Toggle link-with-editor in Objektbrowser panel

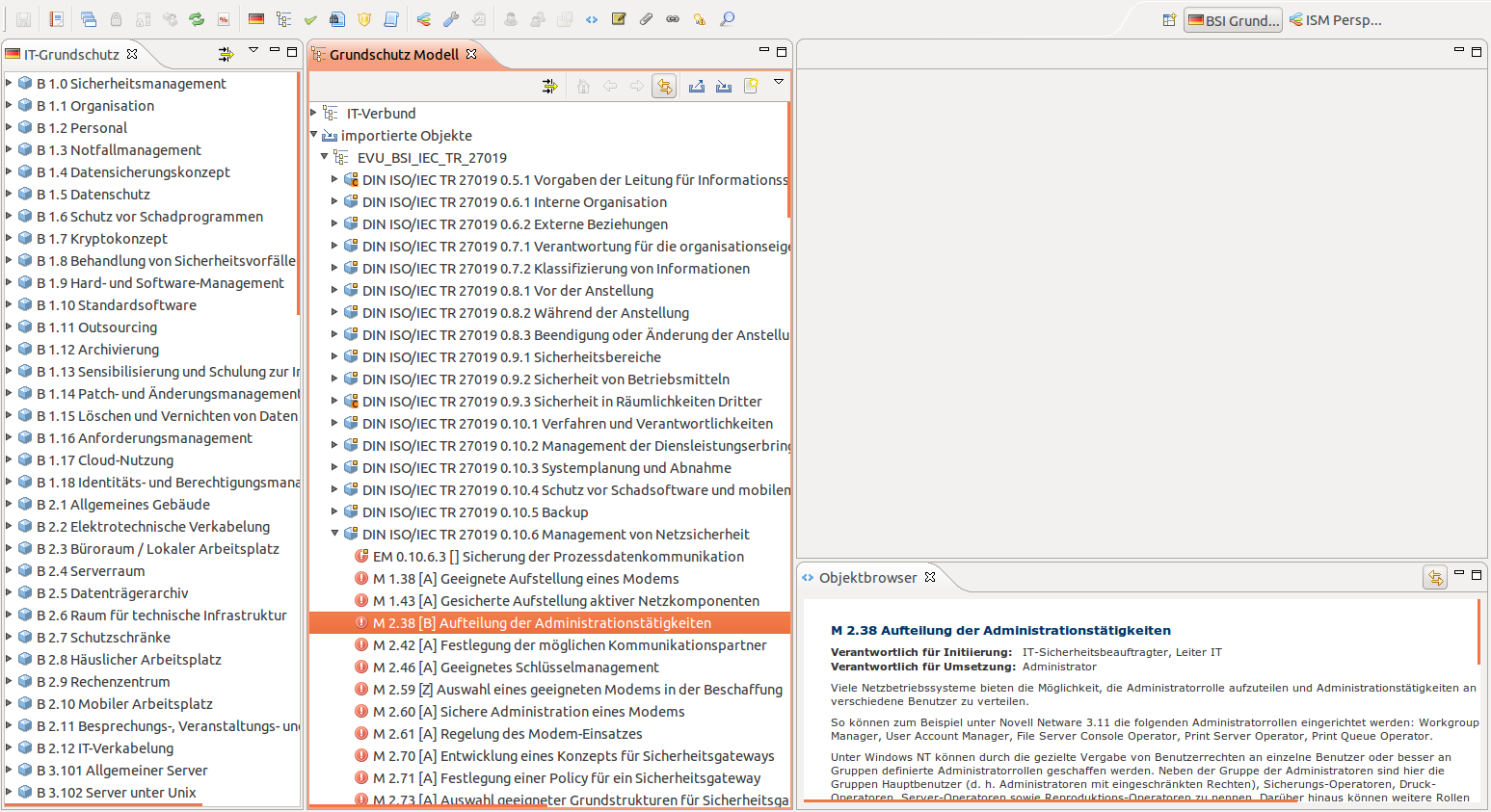click(x=1435, y=578)
